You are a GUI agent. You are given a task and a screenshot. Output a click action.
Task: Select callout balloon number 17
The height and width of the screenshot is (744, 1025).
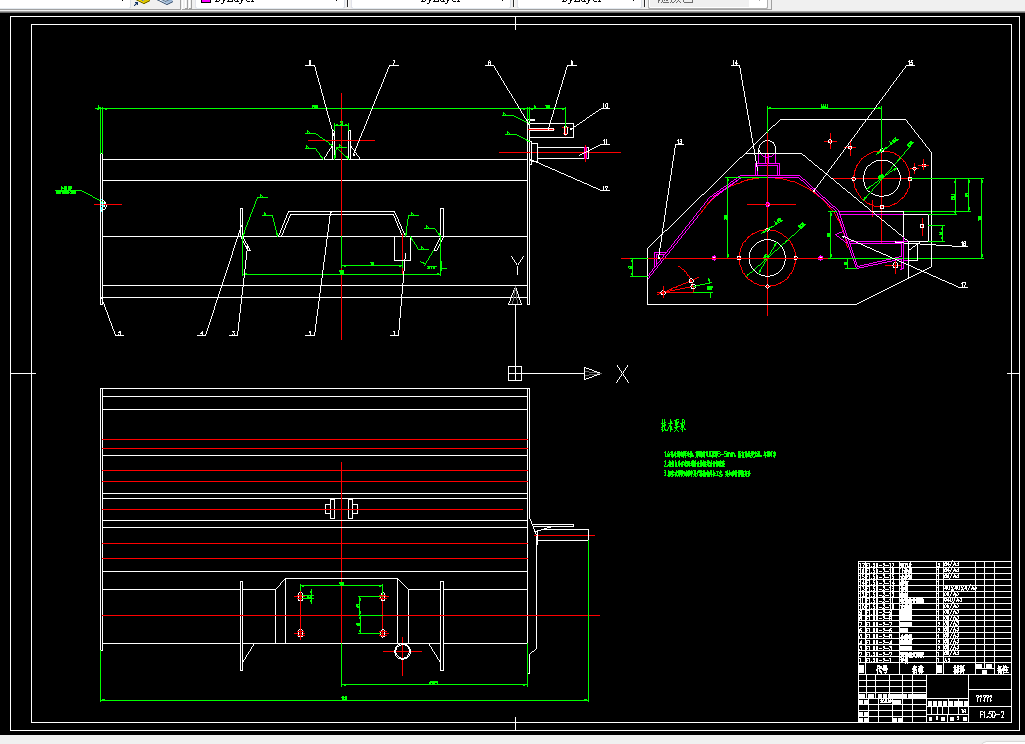click(963, 285)
